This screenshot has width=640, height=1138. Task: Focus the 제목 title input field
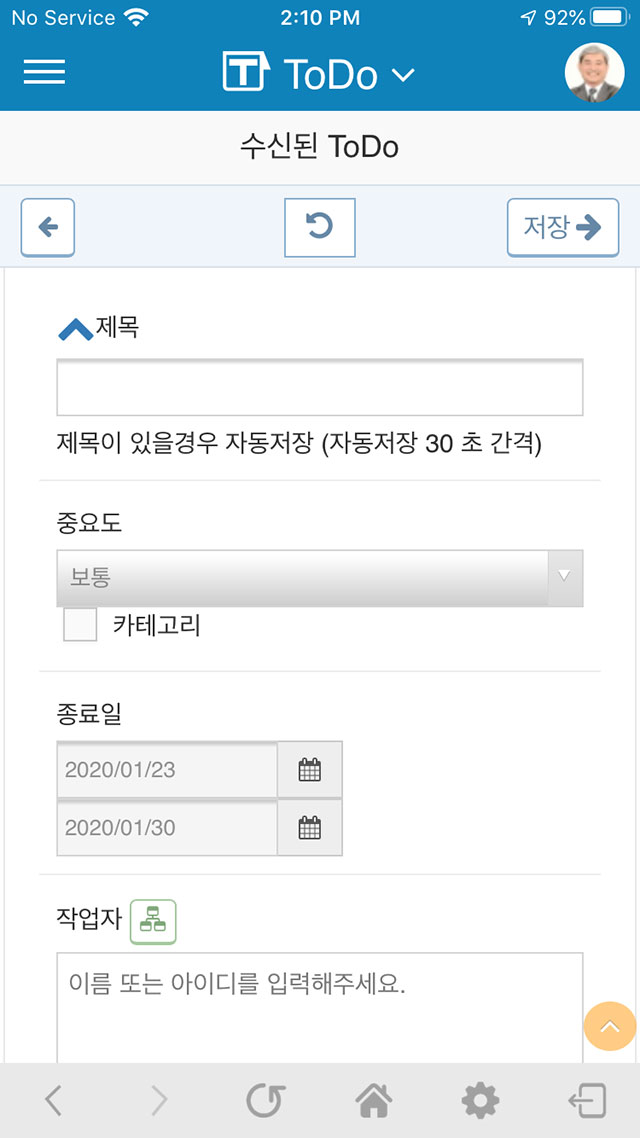[320, 387]
